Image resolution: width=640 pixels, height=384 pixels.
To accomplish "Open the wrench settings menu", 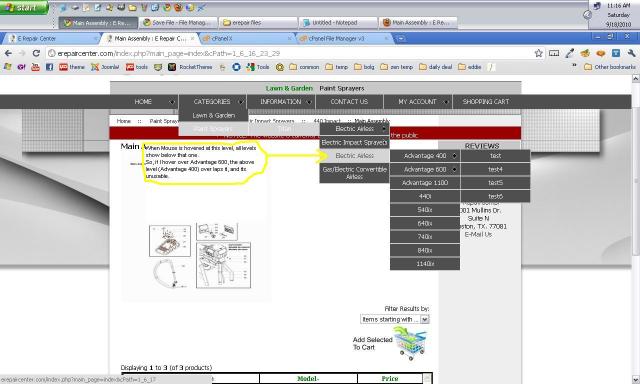I will coord(631,53).
